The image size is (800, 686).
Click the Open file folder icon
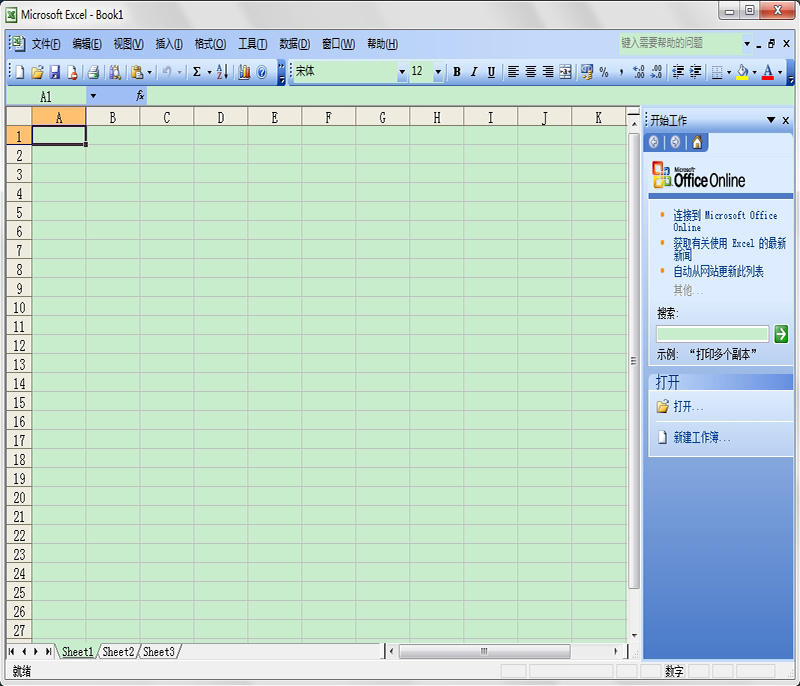[37, 72]
